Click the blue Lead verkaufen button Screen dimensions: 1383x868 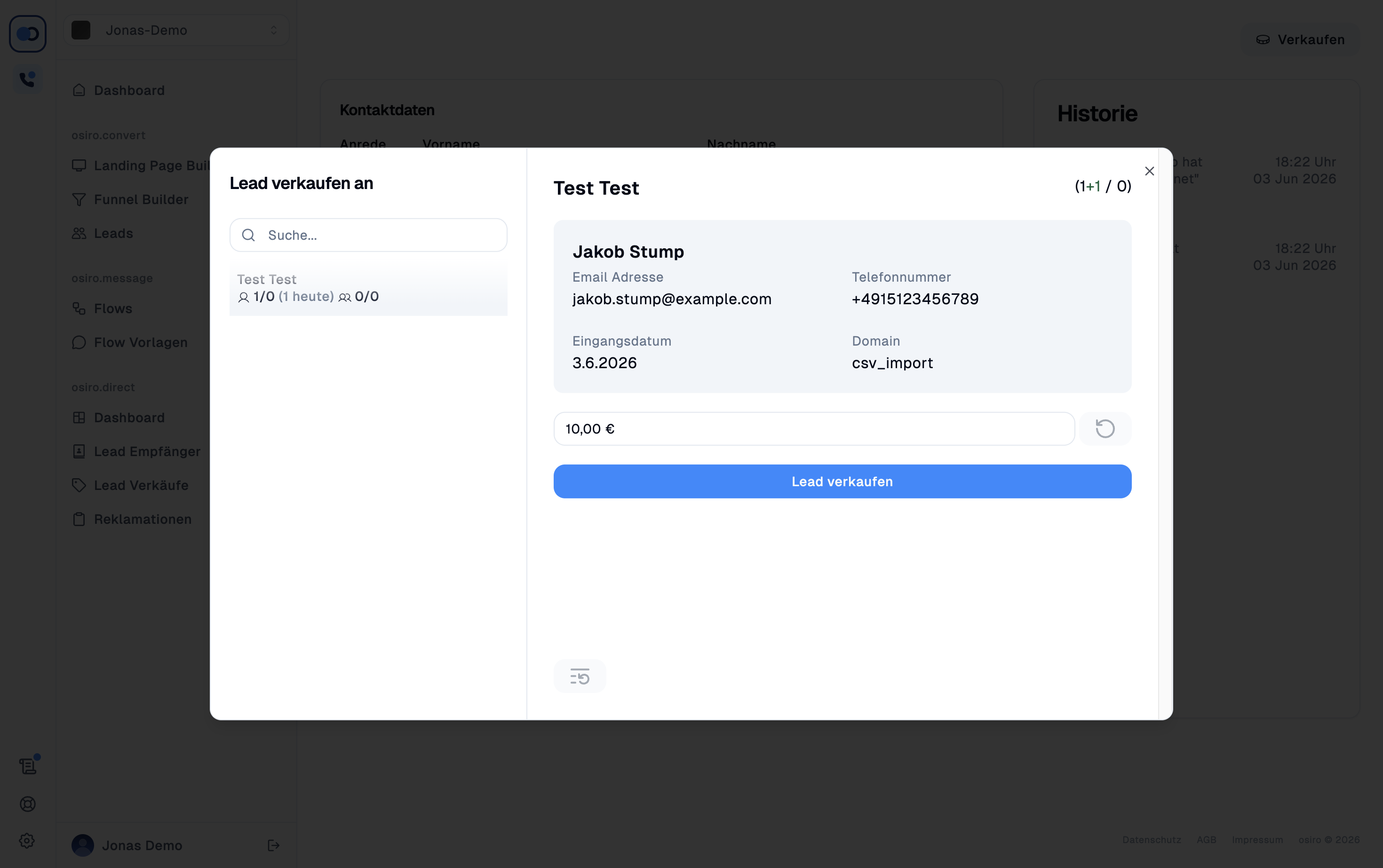click(842, 481)
